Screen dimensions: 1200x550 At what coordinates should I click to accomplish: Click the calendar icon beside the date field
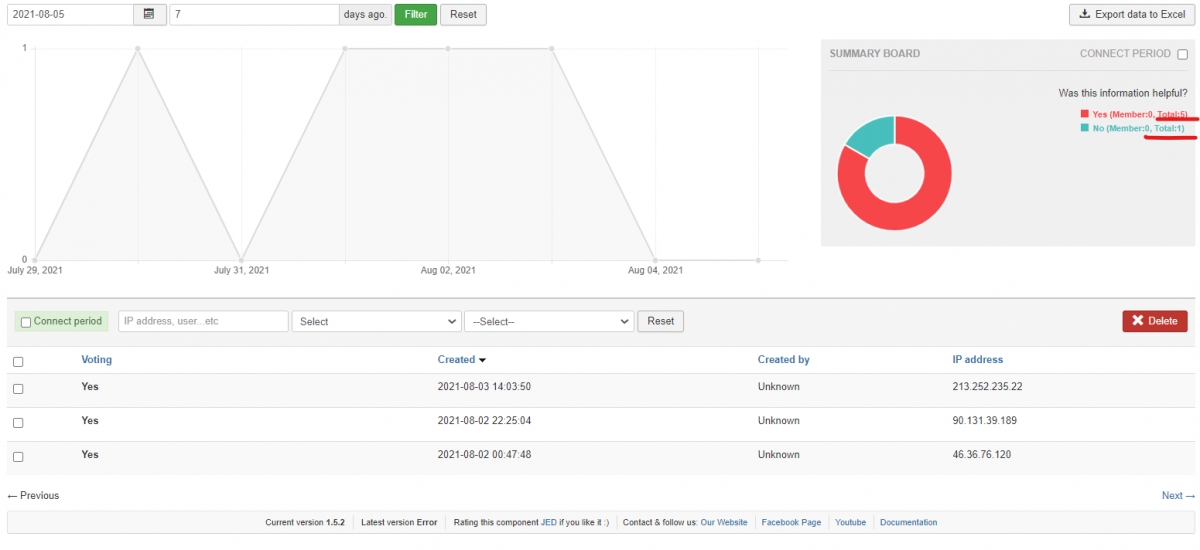click(149, 14)
